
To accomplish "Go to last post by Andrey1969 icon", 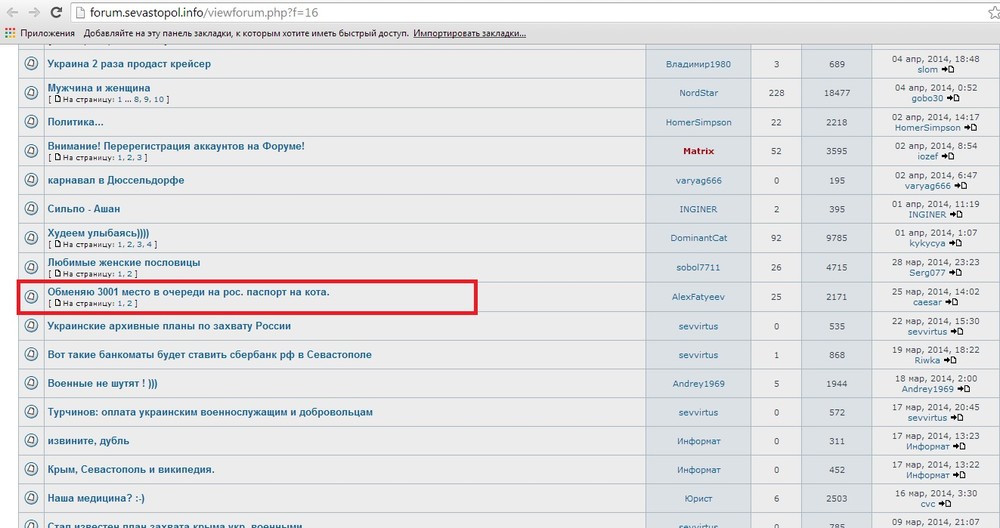I will point(963,389).
